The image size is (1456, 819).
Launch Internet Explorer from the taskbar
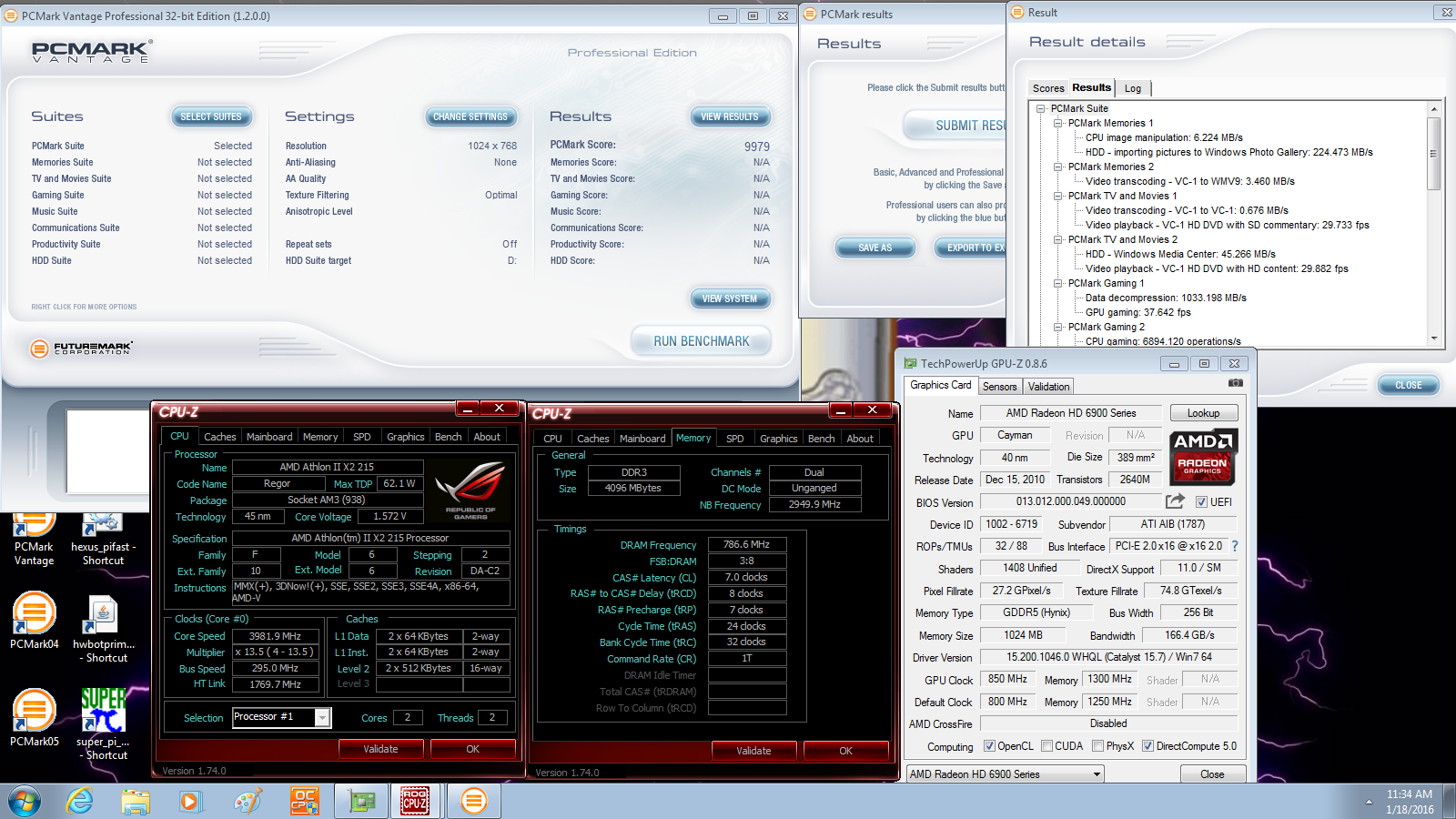80,801
